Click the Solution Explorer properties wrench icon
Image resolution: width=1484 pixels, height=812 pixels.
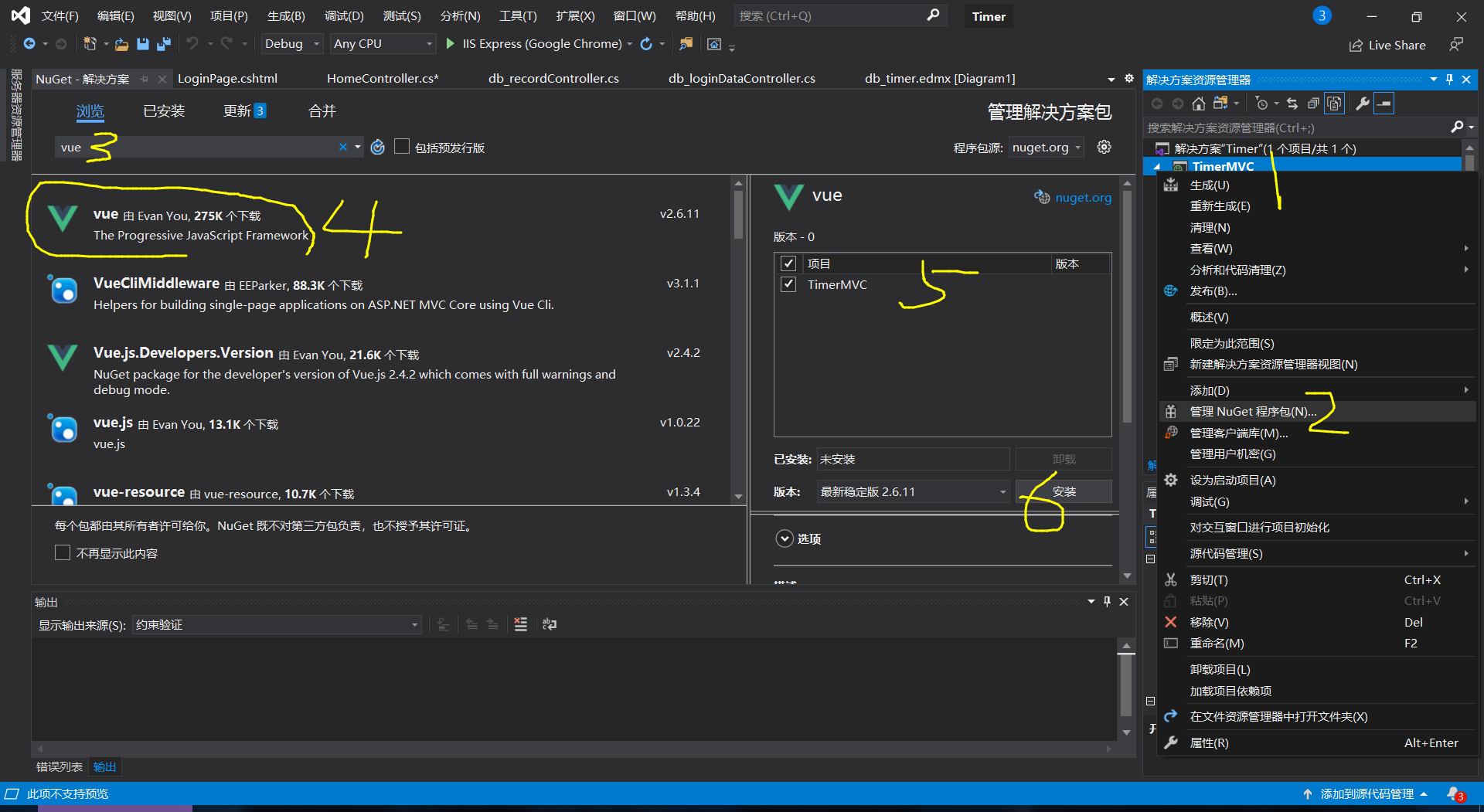pos(1363,104)
